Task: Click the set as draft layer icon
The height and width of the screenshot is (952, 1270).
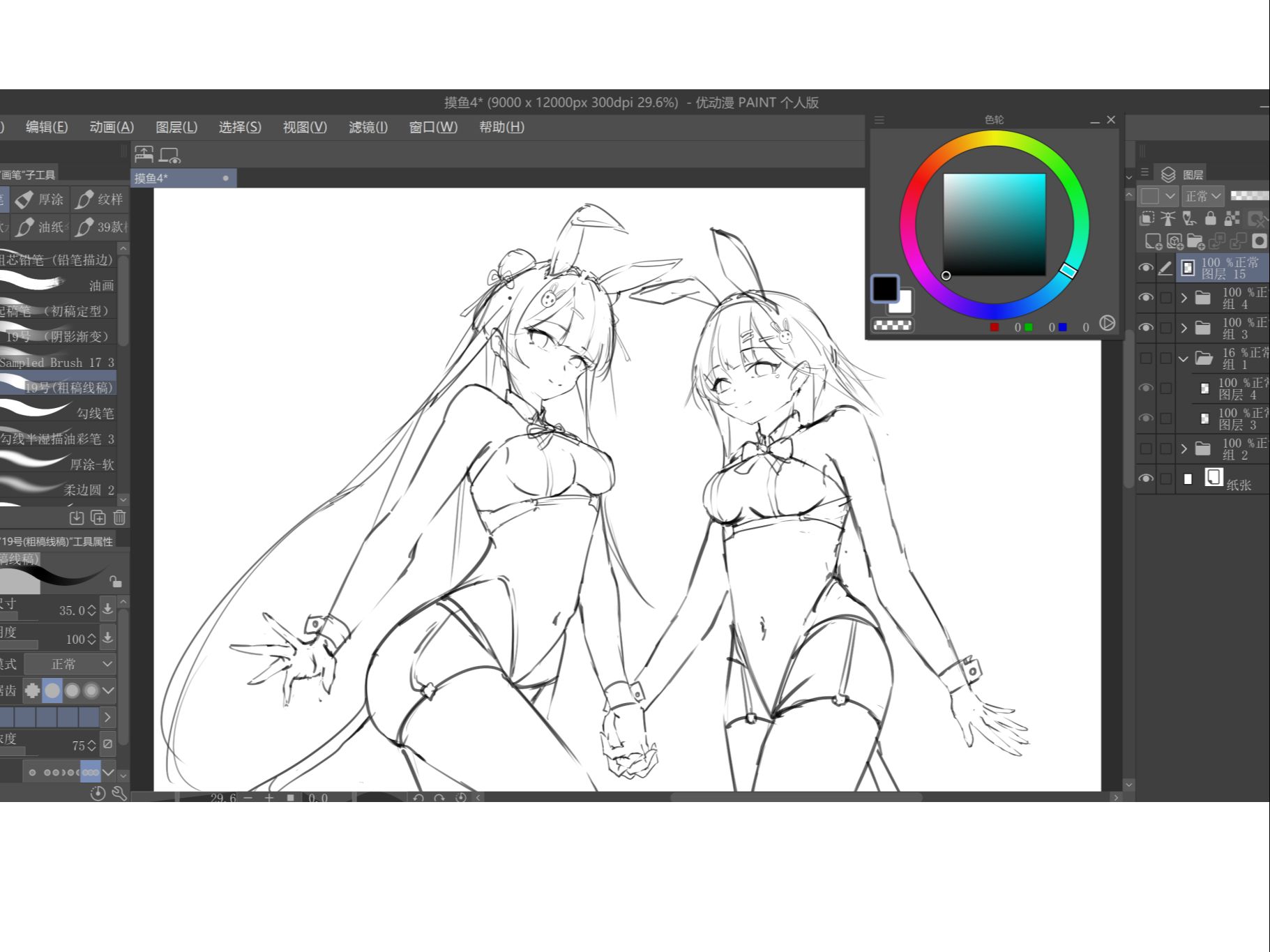Action: tap(1189, 218)
